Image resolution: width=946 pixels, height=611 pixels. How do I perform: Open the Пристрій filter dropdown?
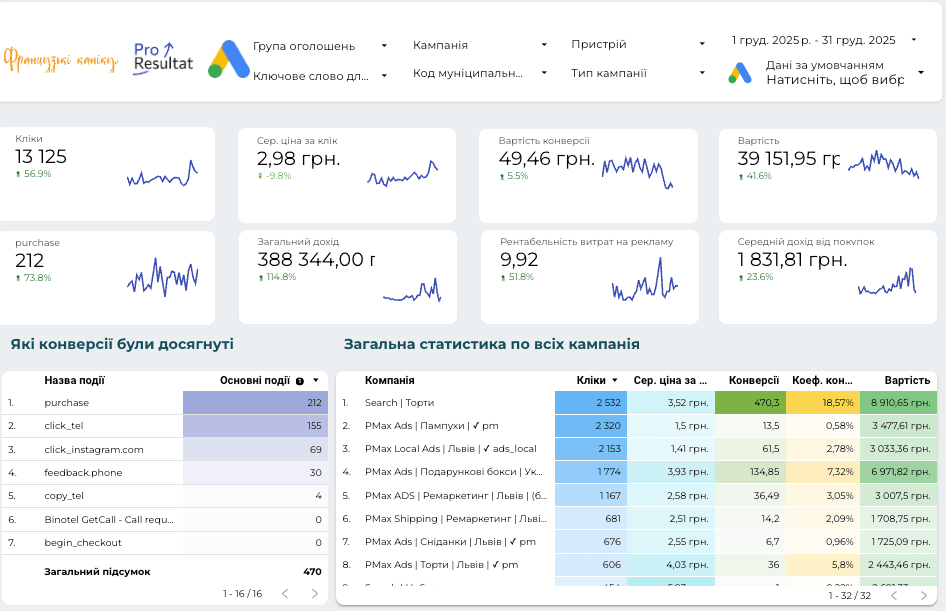click(638, 44)
